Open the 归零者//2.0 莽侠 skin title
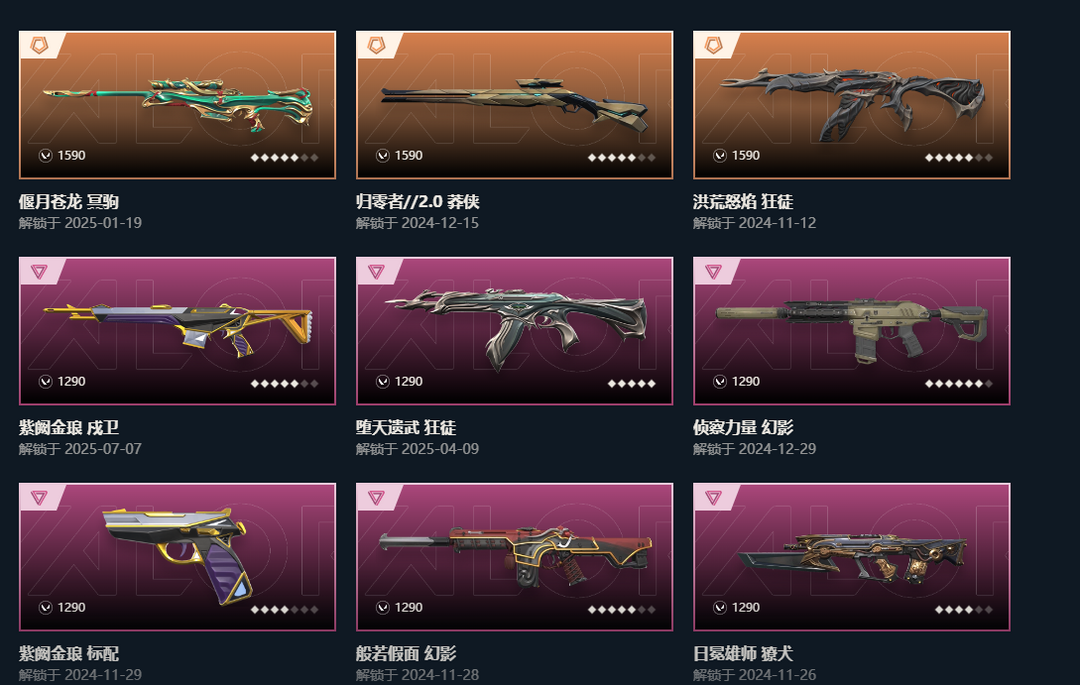The width and height of the screenshot is (1080, 685). [x=417, y=202]
